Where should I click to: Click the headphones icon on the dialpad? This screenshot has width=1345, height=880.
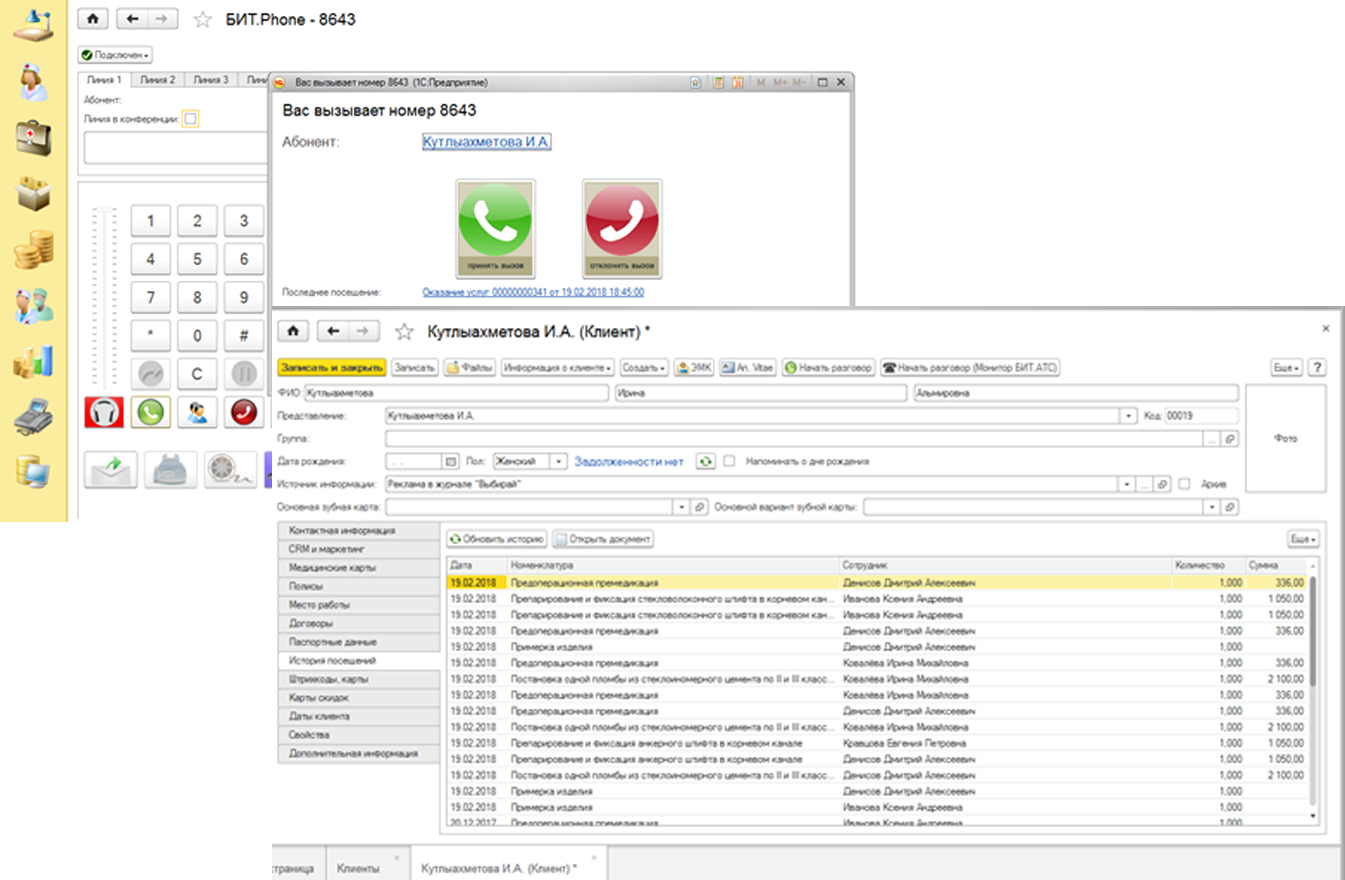(106, 412)
